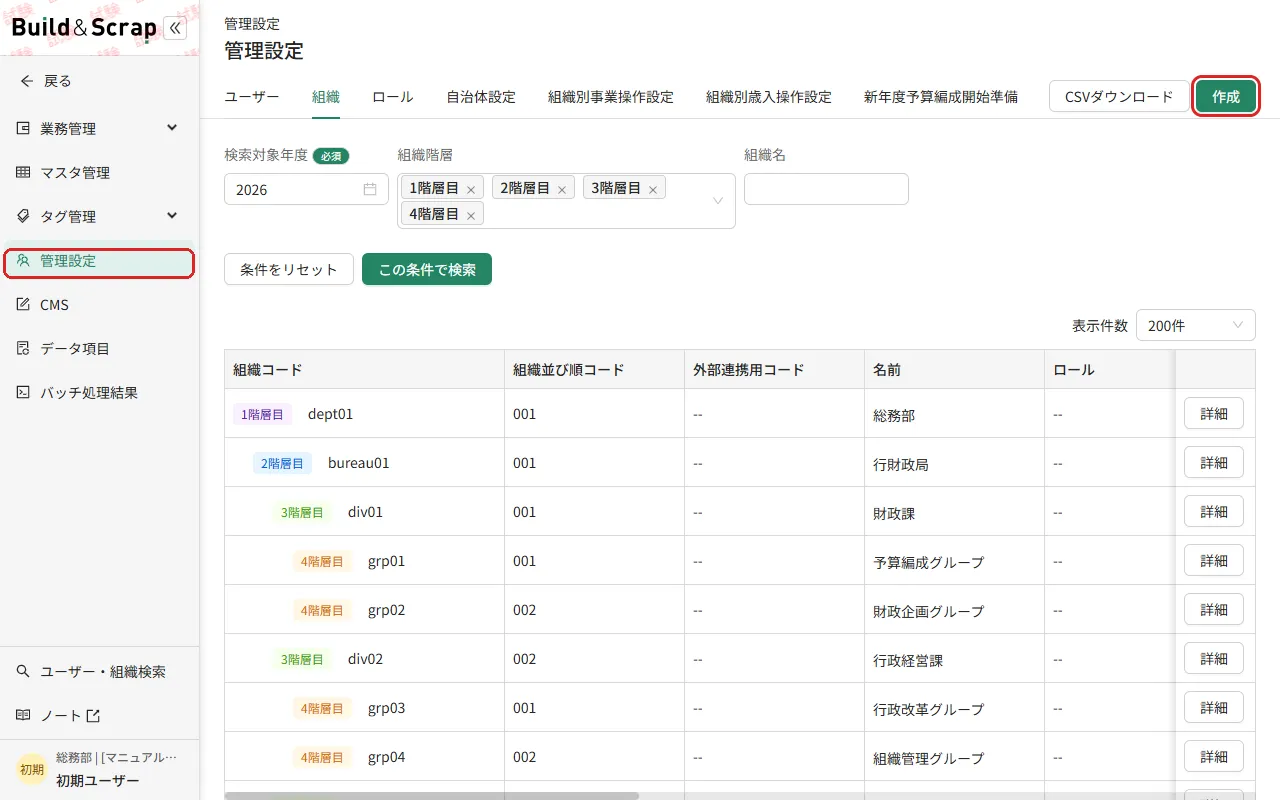The image size is (1280, 800).
Task: Open 詳細 for 行政改革グループ row
Action: [1214, 708]
